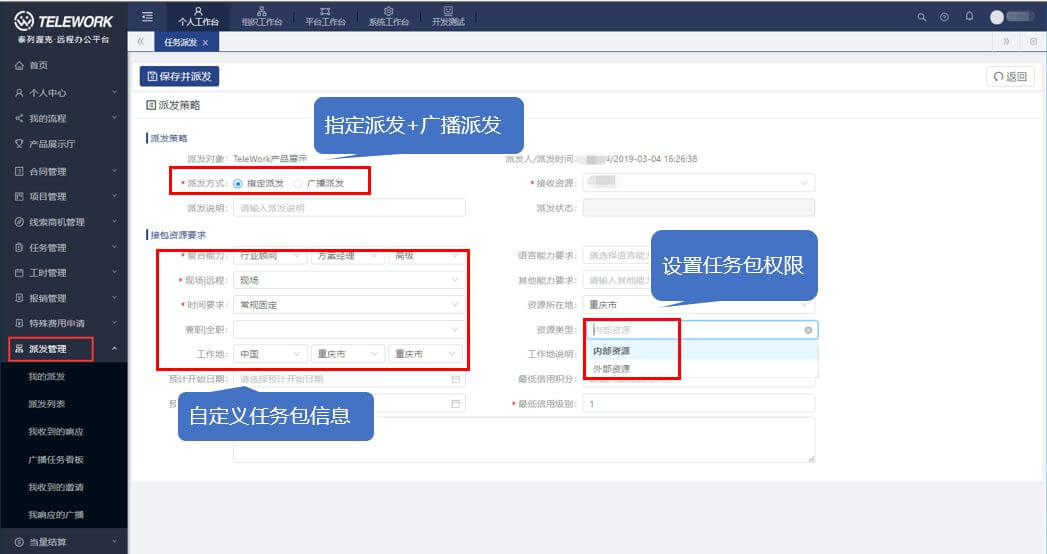Open the 组织工作台 workspace icon
Image resolution: width=1047 pixels, height=554 pixels.
pos(262,12)
